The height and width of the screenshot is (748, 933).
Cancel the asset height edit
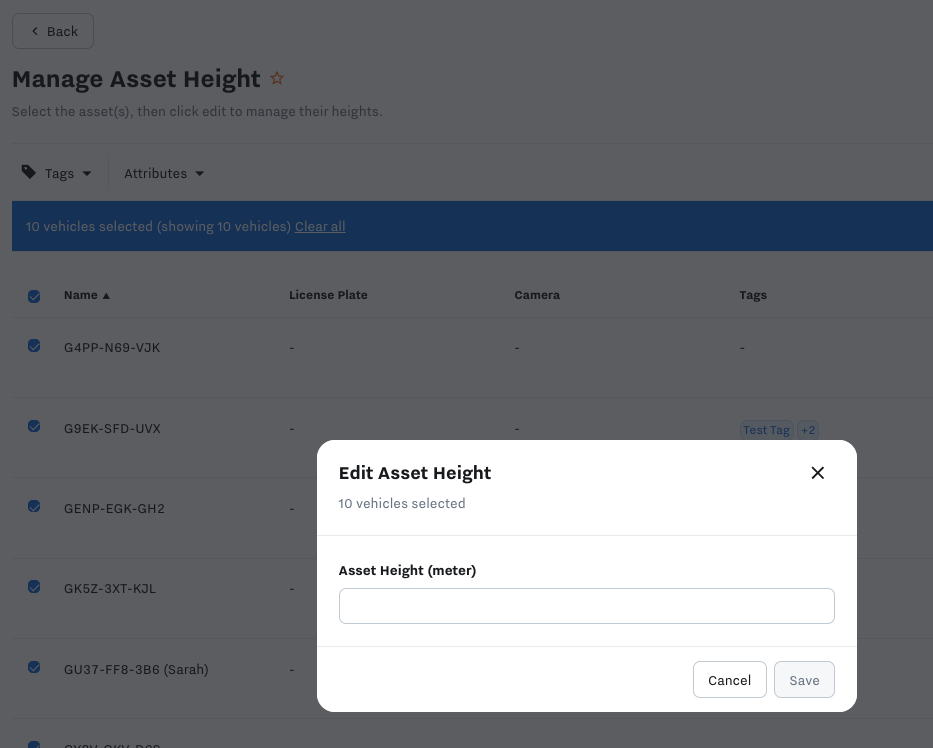coord(729,680)
